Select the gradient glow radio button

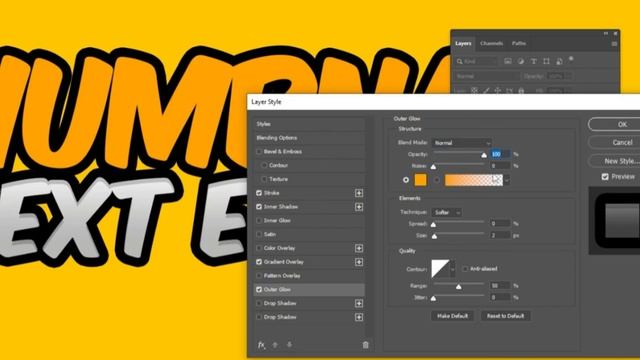point(437,180)
